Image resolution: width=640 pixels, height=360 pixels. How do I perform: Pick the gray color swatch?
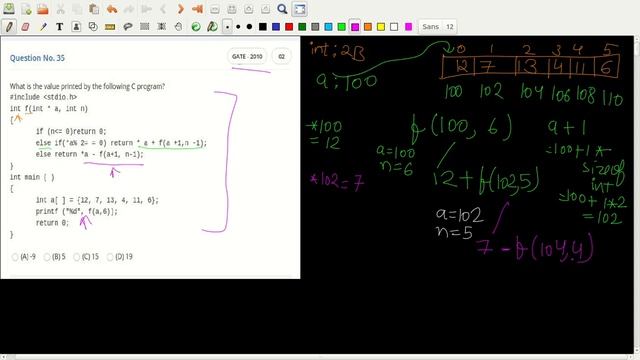click(x=315, y=27)
